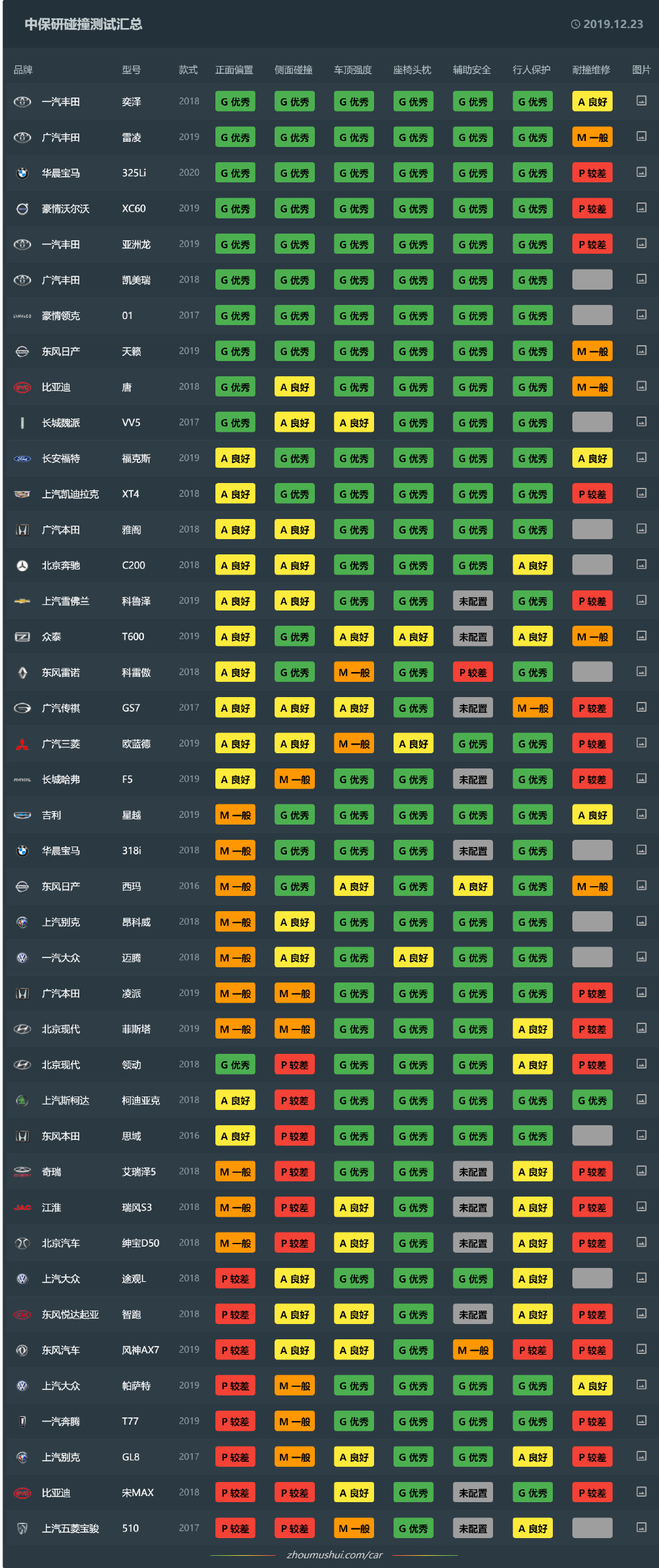Select the 行人保护 column header
This screenshot has width=659, height=1568.
pyautogui.click(x=531, y=70)
